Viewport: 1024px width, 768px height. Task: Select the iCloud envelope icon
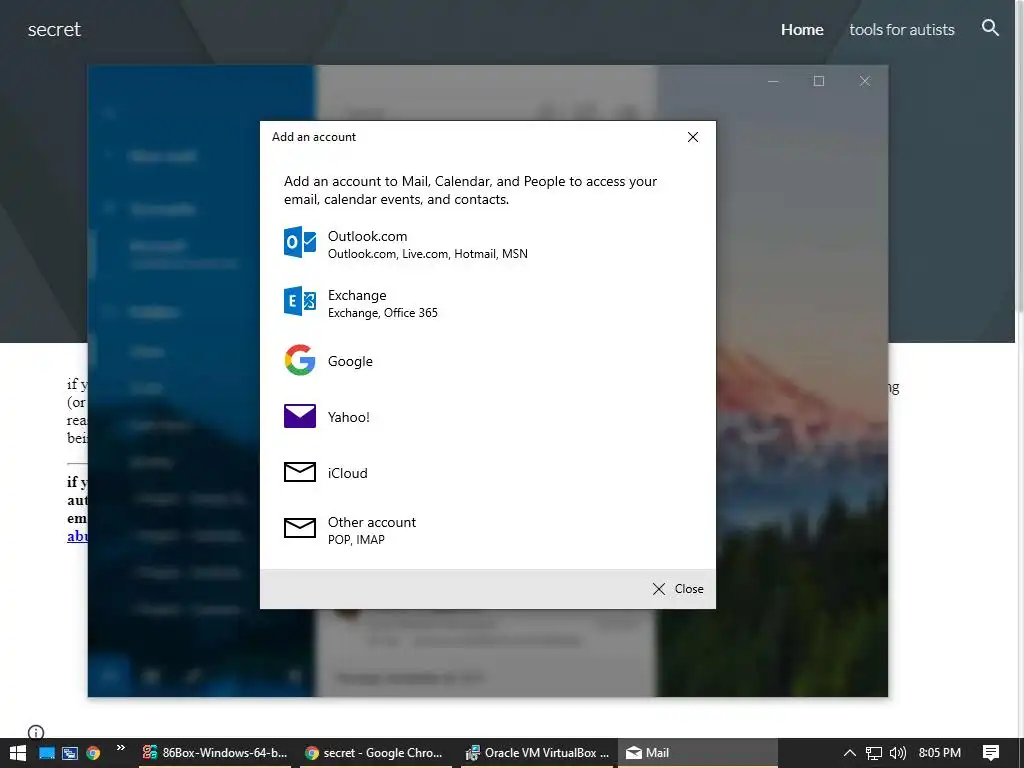[x=300, y=472]
